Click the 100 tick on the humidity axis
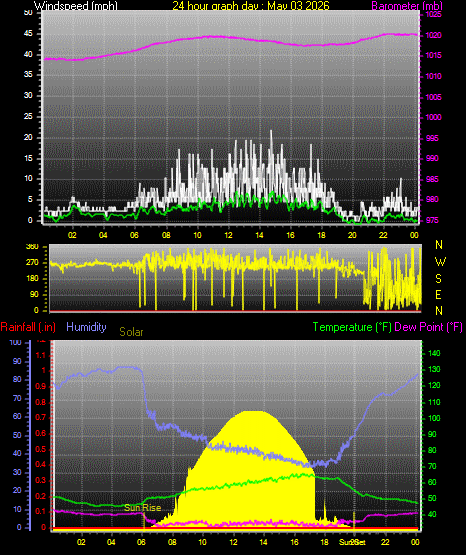The width and height of the screenshot is (466, 555). 15,343
